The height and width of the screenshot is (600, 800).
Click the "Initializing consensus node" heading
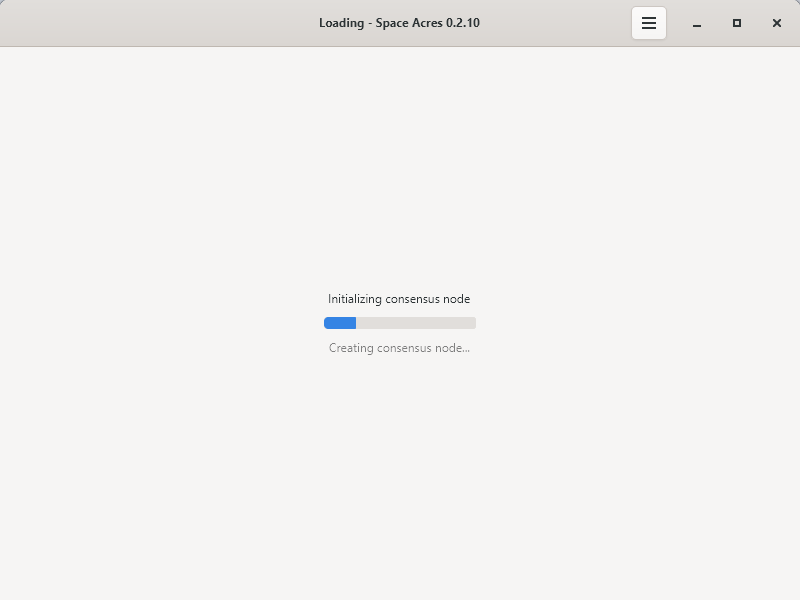399,299
